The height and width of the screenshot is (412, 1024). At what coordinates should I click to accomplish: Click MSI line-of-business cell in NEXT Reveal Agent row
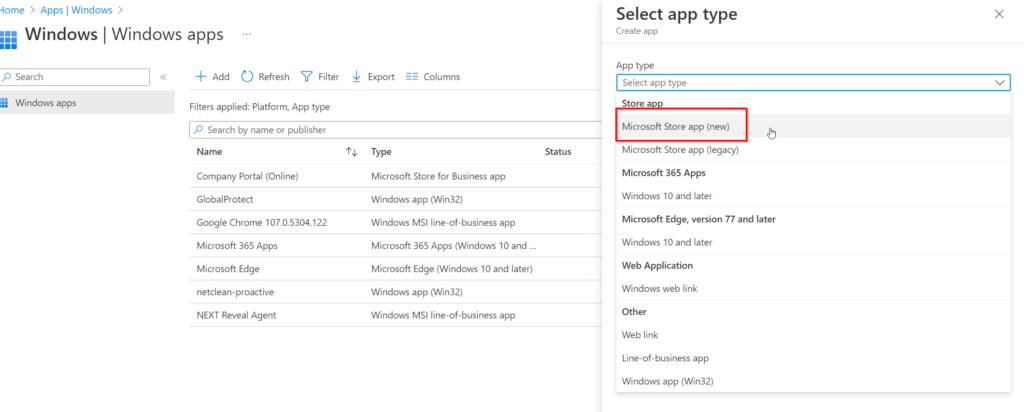443,315
